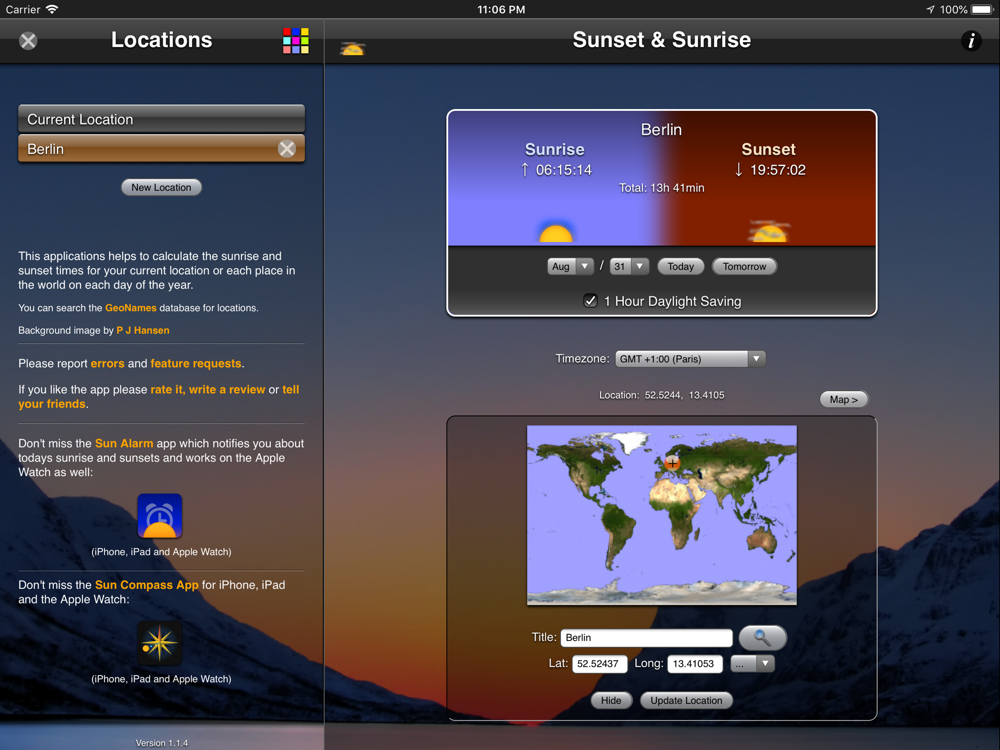Tap the Berlin crosshair marker on map

[672, 462]
